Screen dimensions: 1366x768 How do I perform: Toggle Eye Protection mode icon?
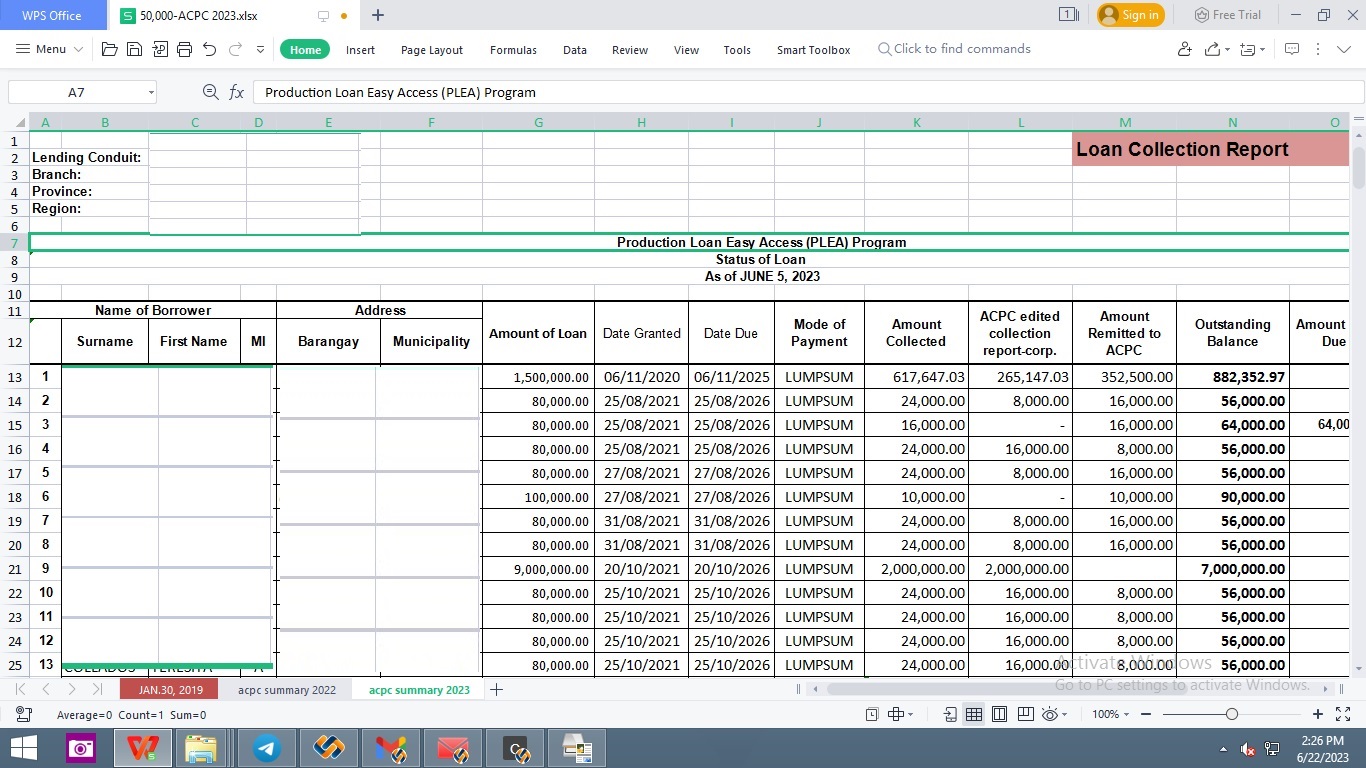click(x=1050, y=714)
